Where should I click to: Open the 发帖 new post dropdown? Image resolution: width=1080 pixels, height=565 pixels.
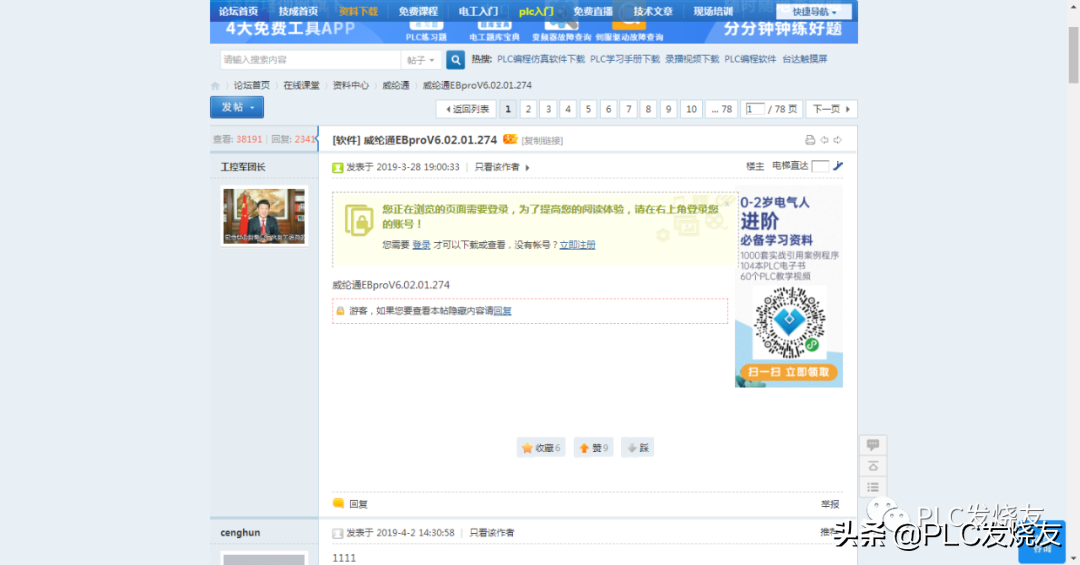[236, 108]
